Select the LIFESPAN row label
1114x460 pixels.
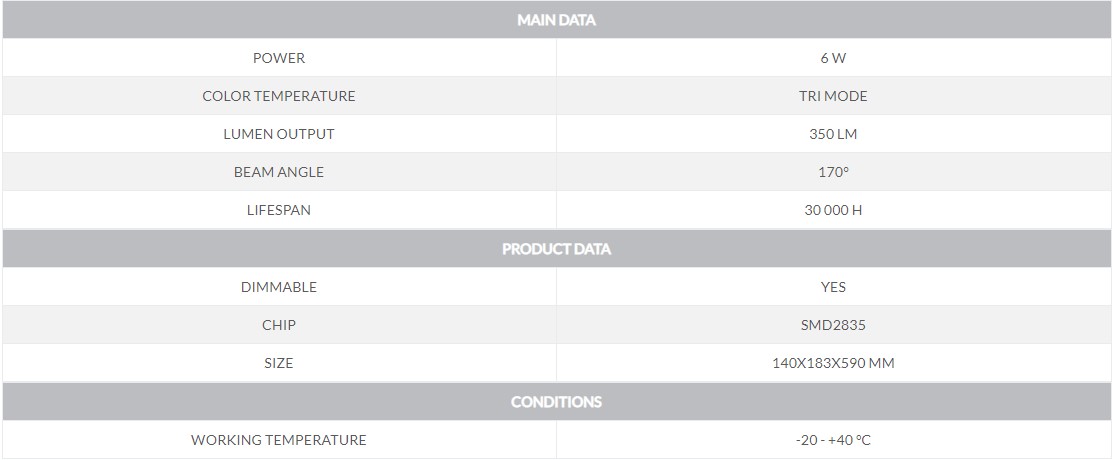pos(279,211)
